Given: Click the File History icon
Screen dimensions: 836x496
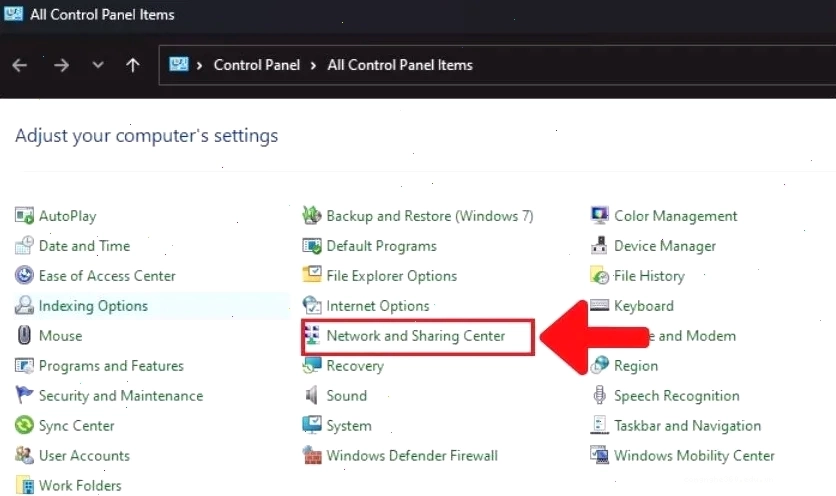Looking at the screenshot, I should 600,275.
